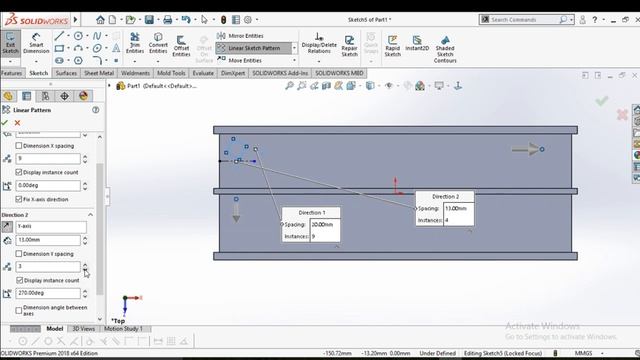This screenshot has width=640, height=360.
Task: Click Linear Sketch Pattern command
Action: tap(254, 48)
